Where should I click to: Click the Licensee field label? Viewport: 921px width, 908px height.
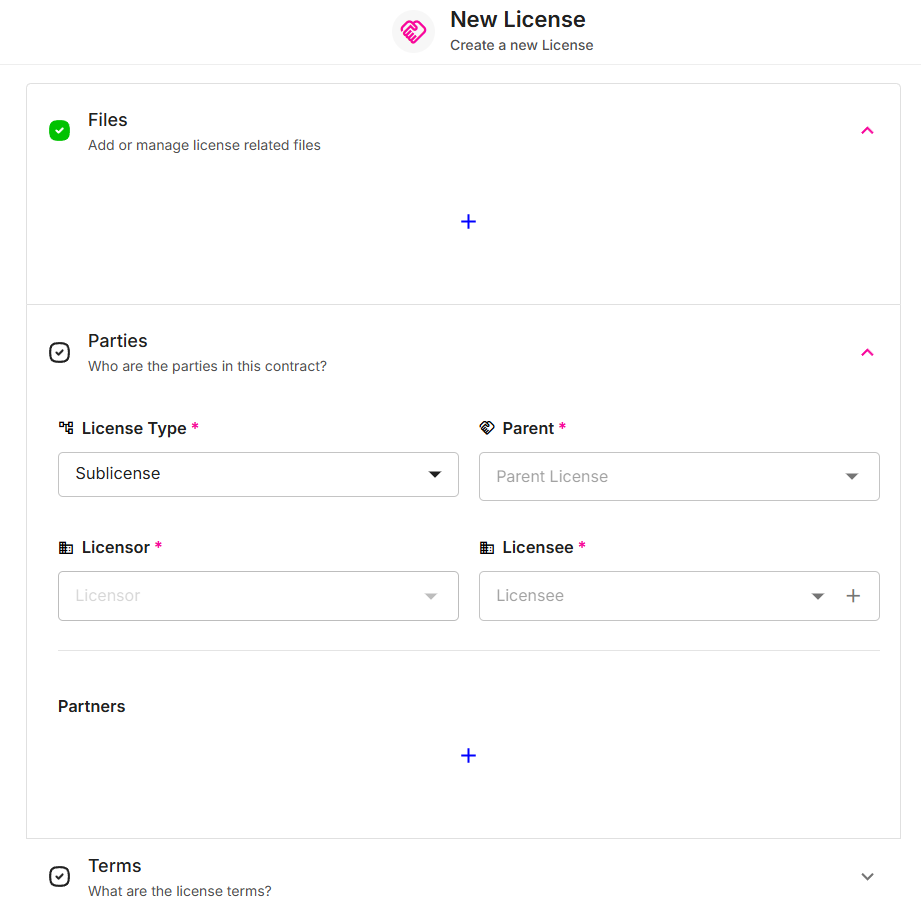tap(537, 547)
